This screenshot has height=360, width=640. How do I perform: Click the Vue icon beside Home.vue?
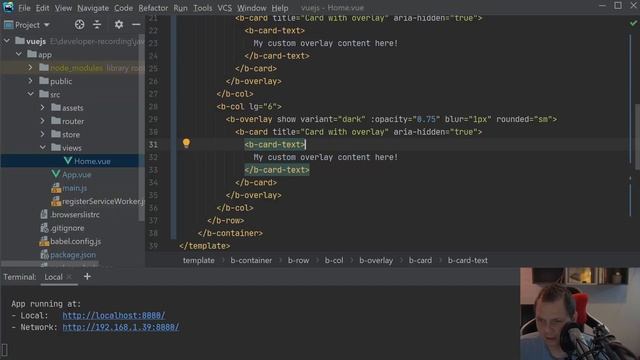pyautogui.click(x=68, y=161)
